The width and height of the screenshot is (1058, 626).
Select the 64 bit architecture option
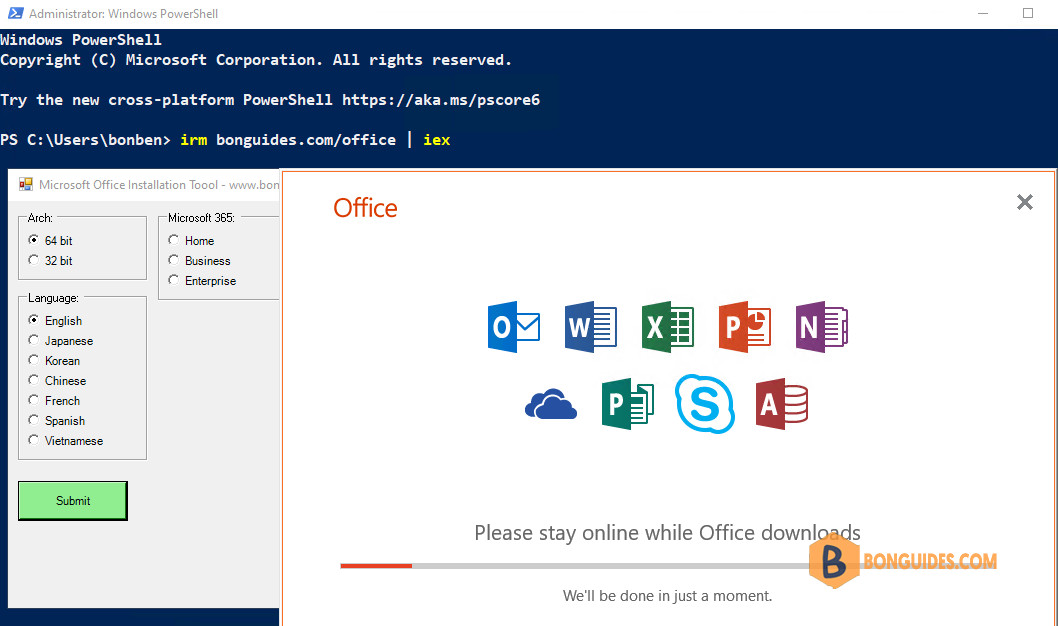pyautogui.click(x=51, y=240)
